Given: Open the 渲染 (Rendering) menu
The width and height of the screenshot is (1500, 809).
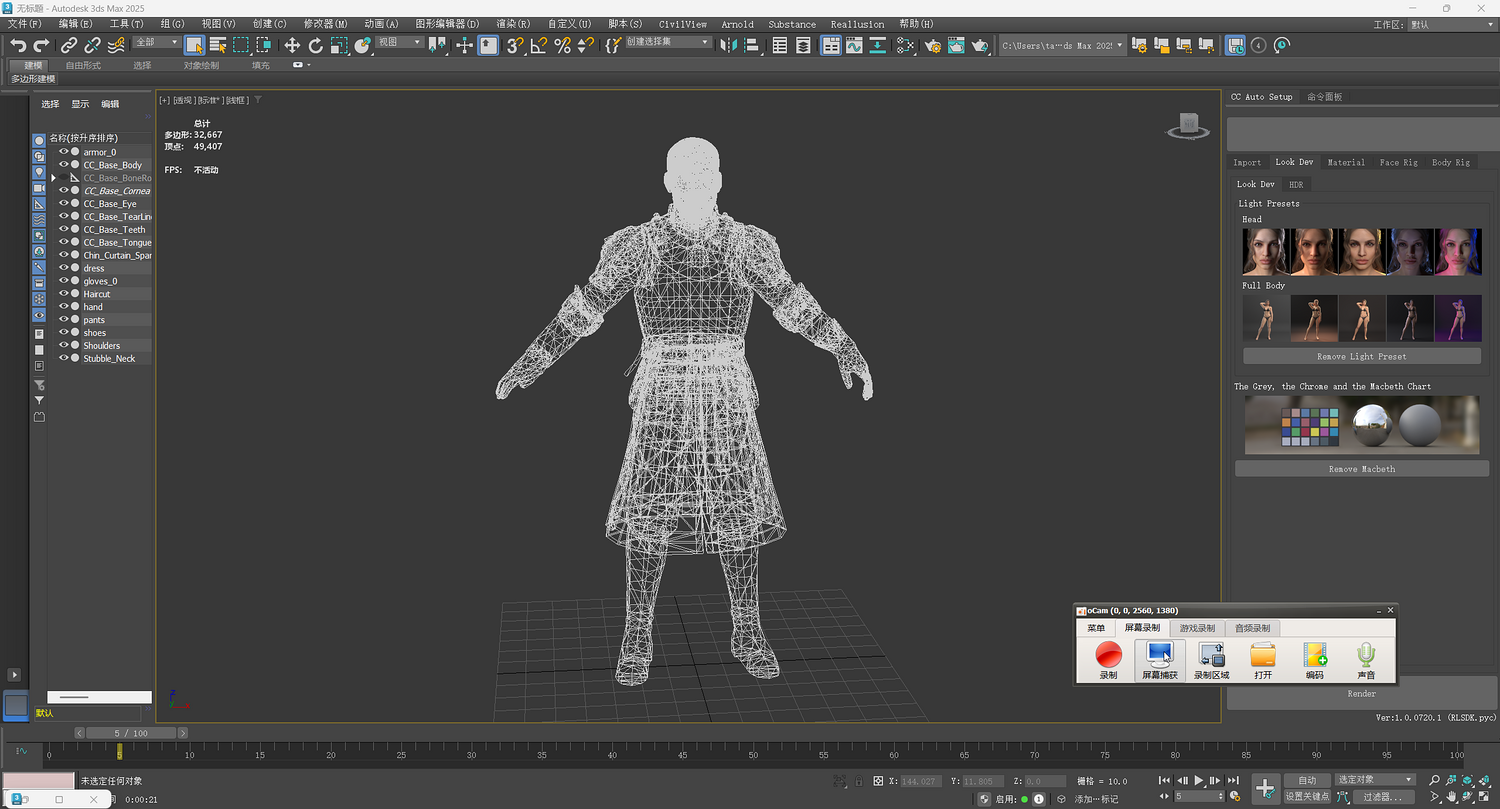Looking at the screenshot, I should pos(513,24).
